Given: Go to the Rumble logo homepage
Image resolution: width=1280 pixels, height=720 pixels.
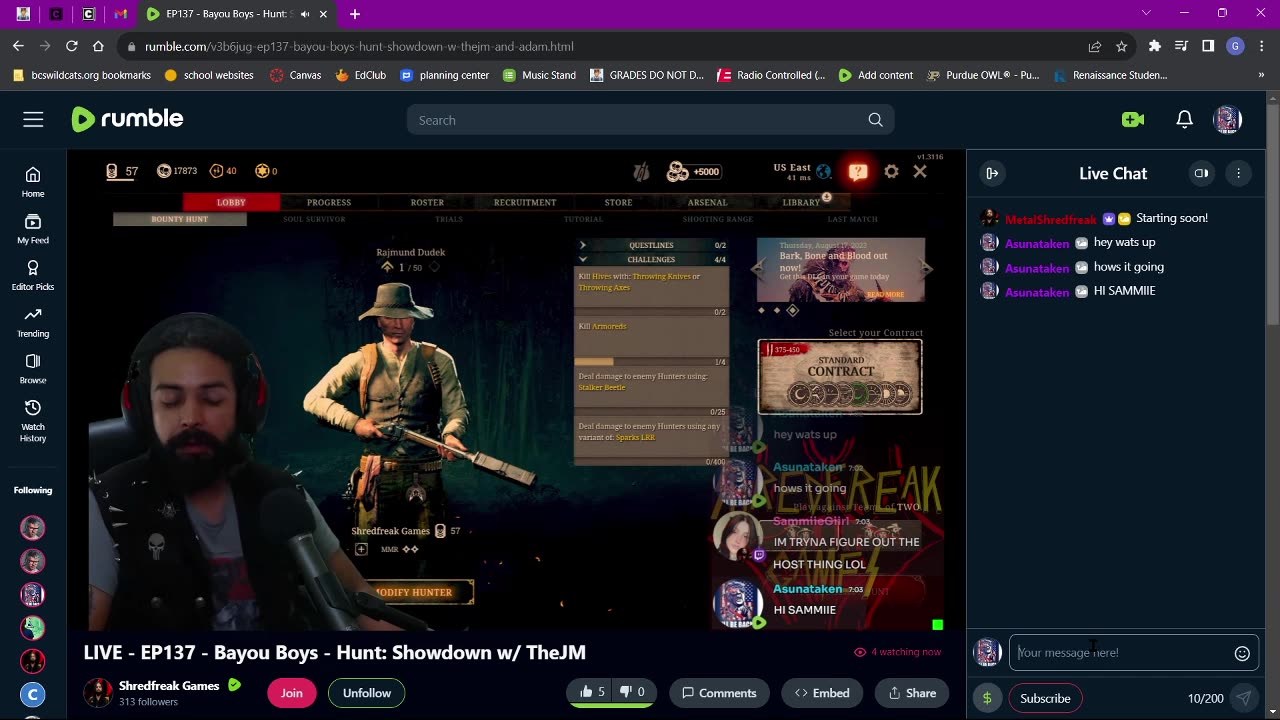Looking at the screenshot, I should click(x=127, y=119).
